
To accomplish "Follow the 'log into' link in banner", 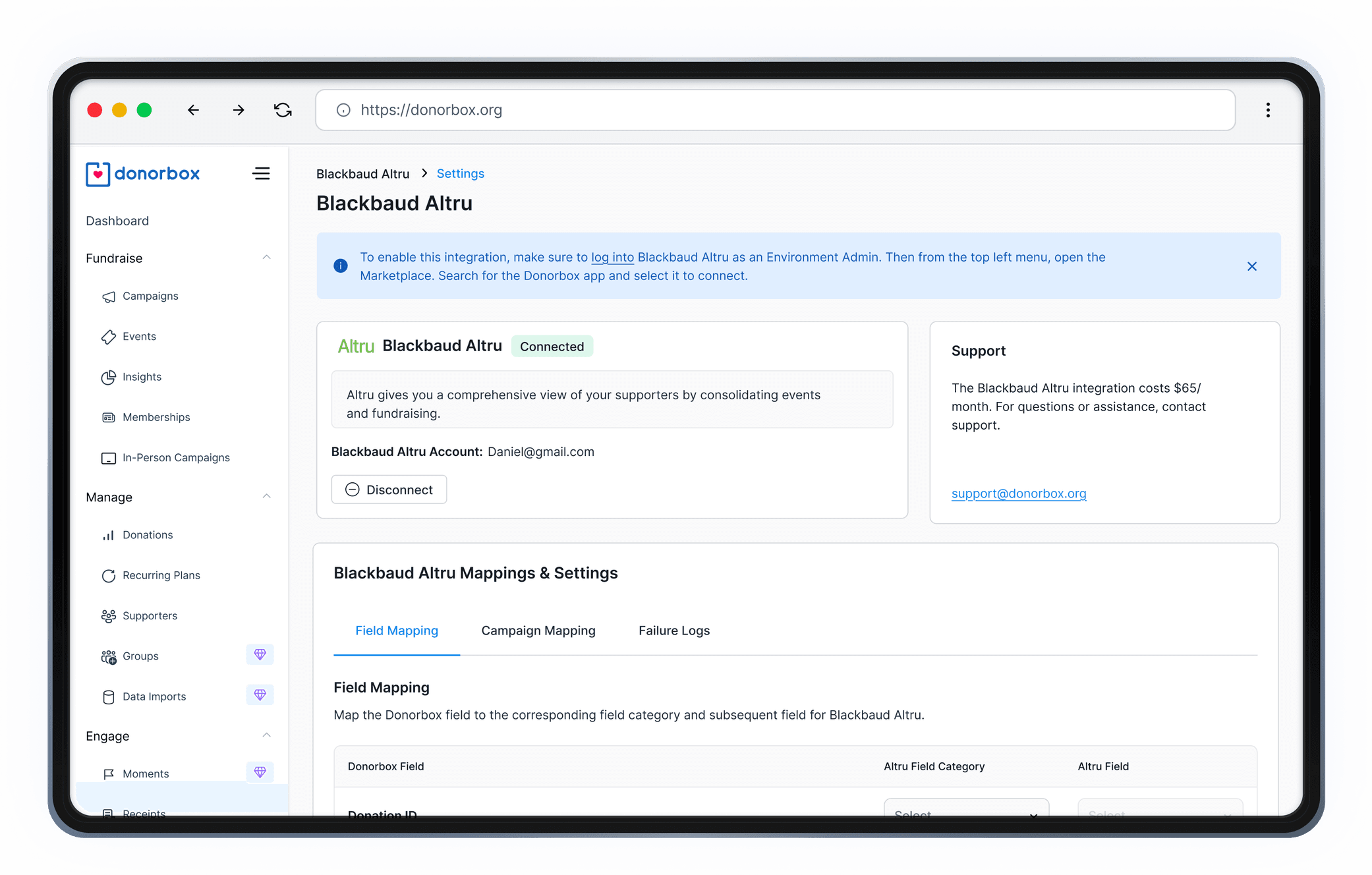I will click(612, 258).
